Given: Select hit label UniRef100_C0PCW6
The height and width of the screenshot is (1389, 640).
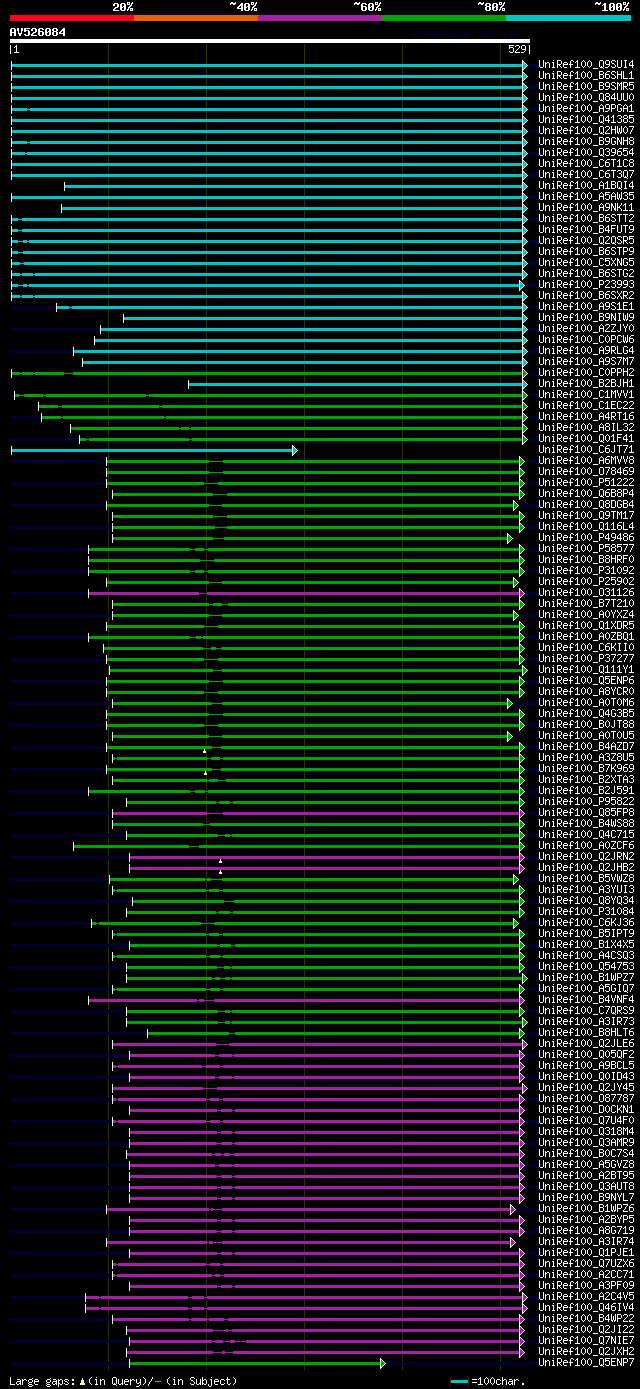Looking at the screenshot, I should [586, 339].
